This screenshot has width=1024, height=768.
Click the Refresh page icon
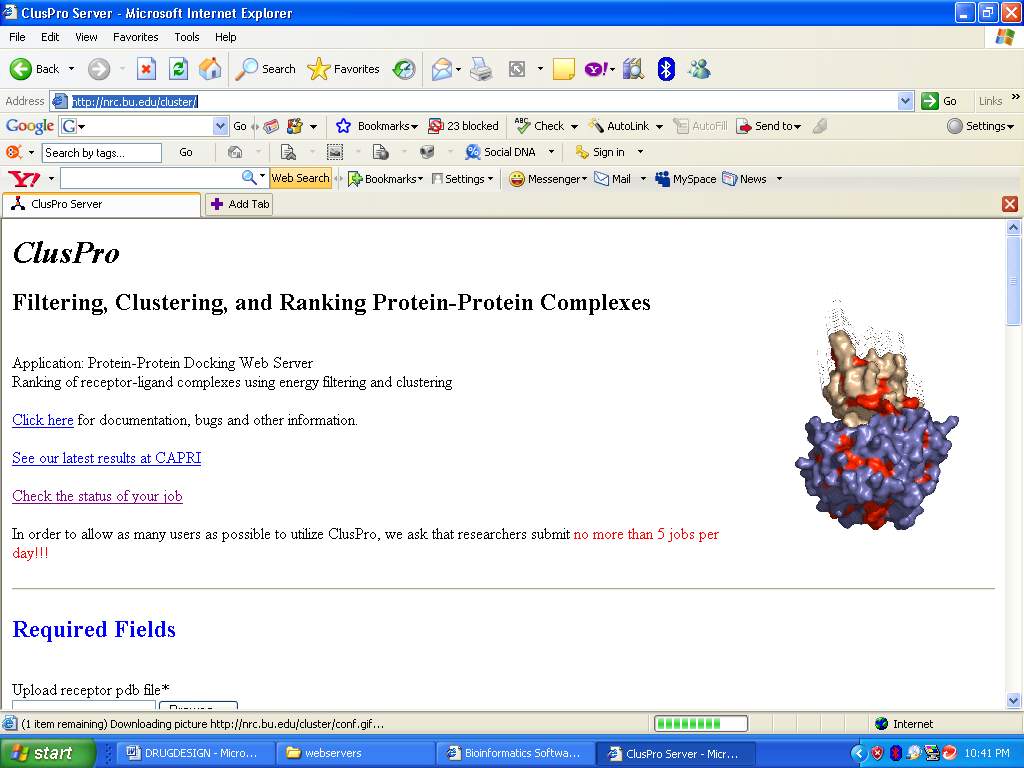(178, 69)
